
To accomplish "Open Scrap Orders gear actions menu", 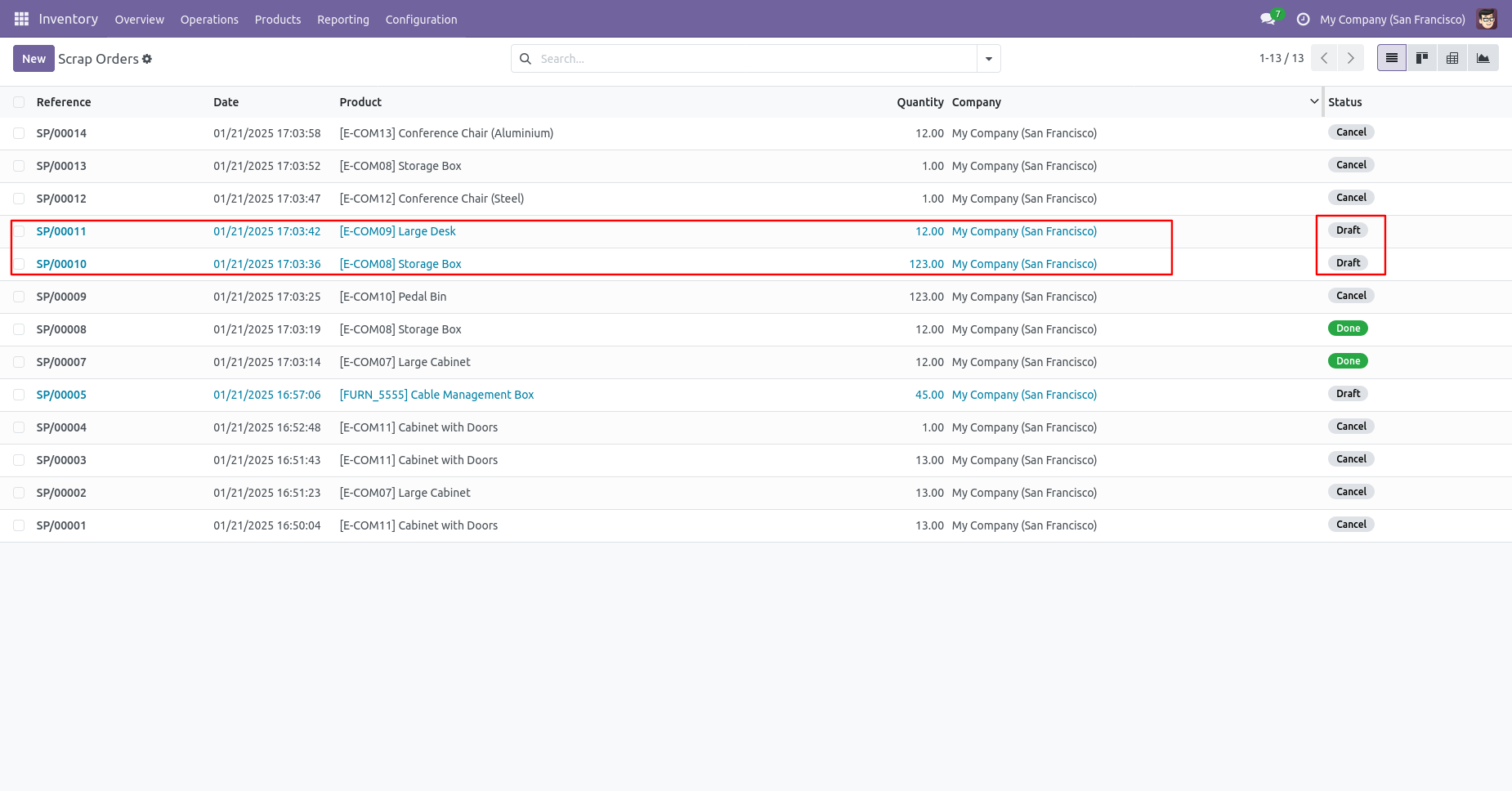I will [147, 59].
